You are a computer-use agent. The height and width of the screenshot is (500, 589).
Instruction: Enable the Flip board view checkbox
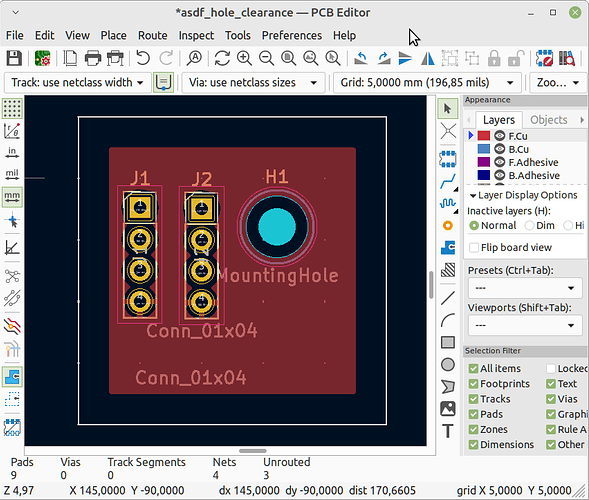coord(474,248)
